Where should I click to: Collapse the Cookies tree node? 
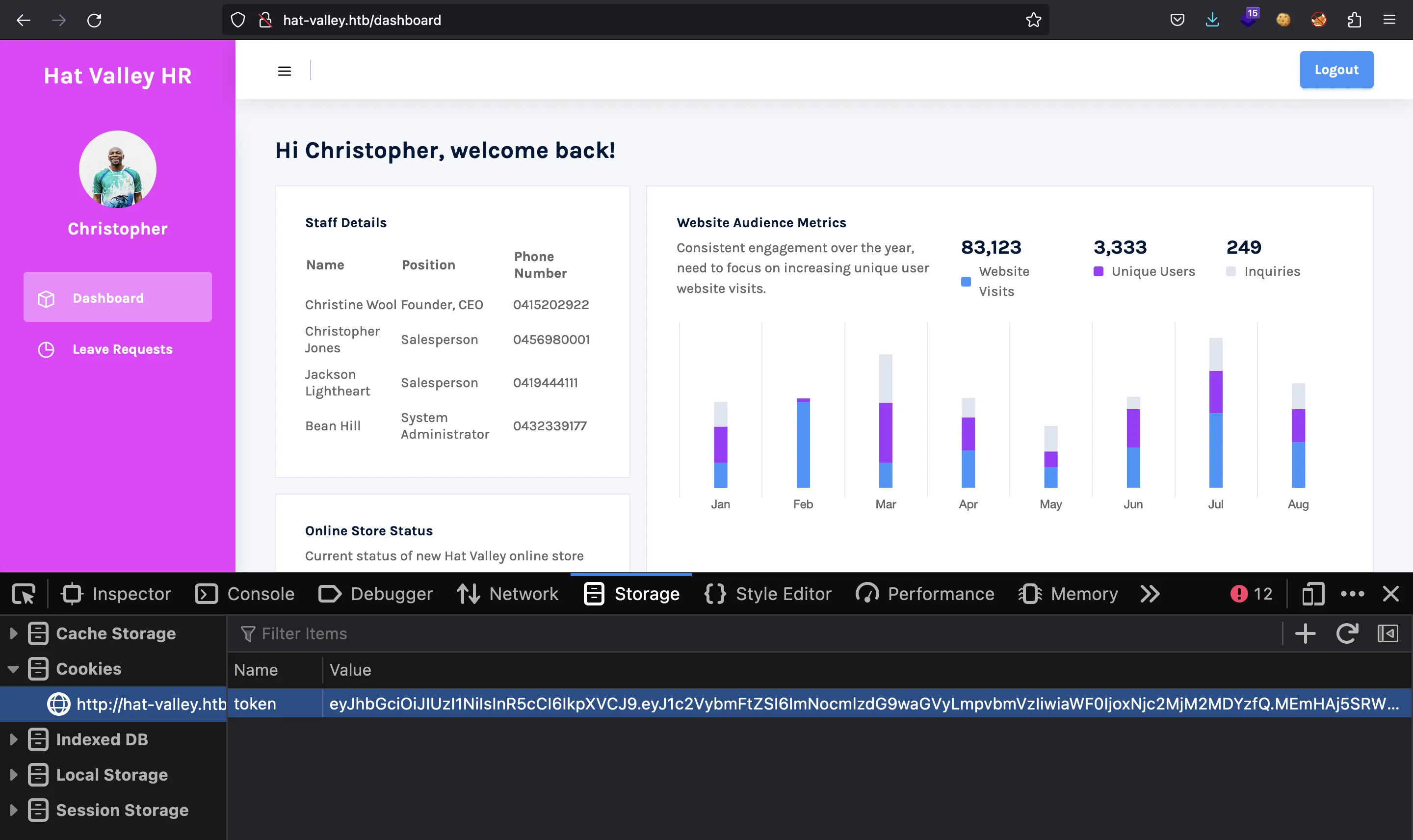pos(14,669)
